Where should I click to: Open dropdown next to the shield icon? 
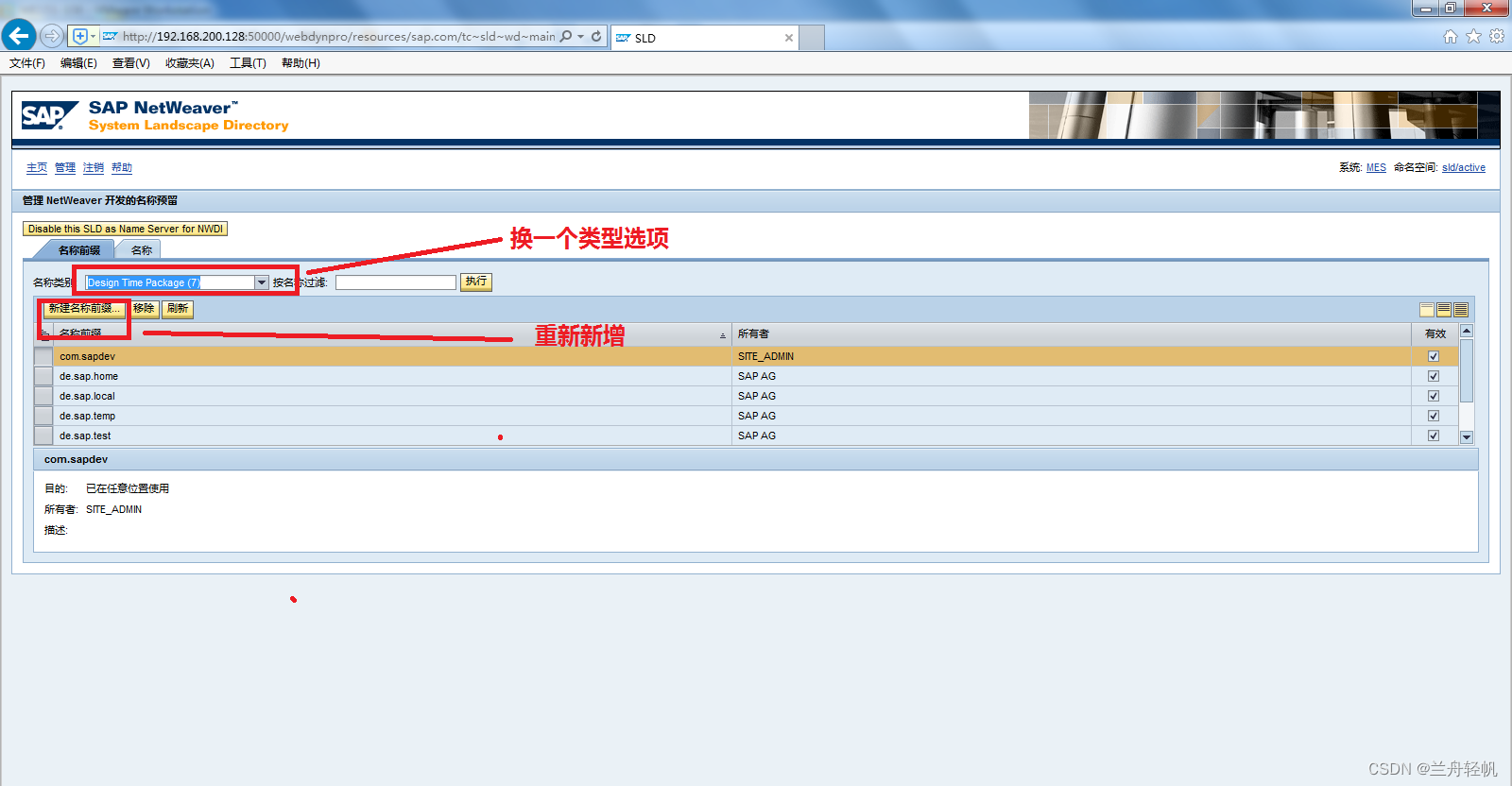93,36
